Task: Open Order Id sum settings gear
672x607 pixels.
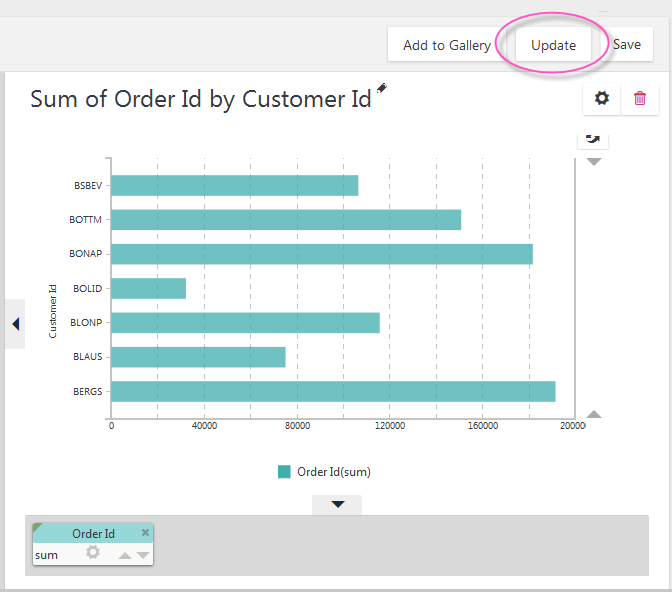Action: click(93, 552)
